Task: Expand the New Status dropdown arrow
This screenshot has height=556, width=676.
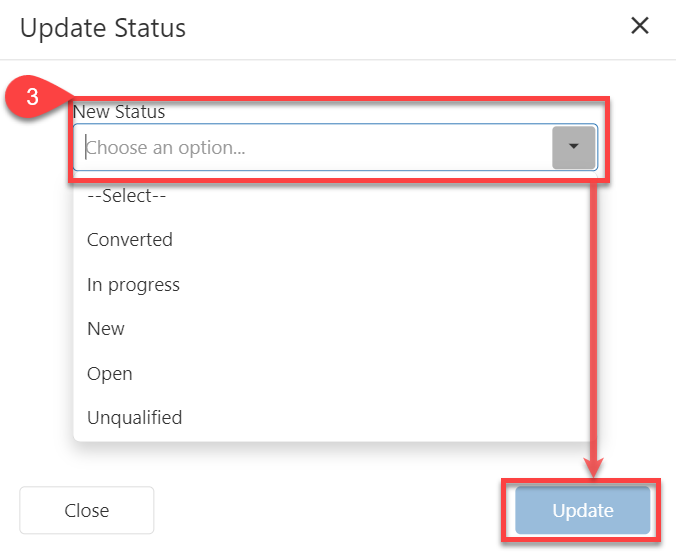Action: (x=574, y=147)
